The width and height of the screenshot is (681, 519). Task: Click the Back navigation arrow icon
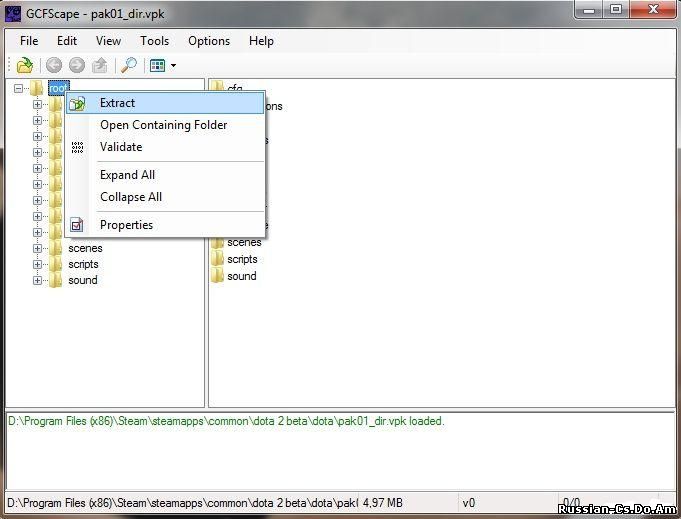(54, 66)
